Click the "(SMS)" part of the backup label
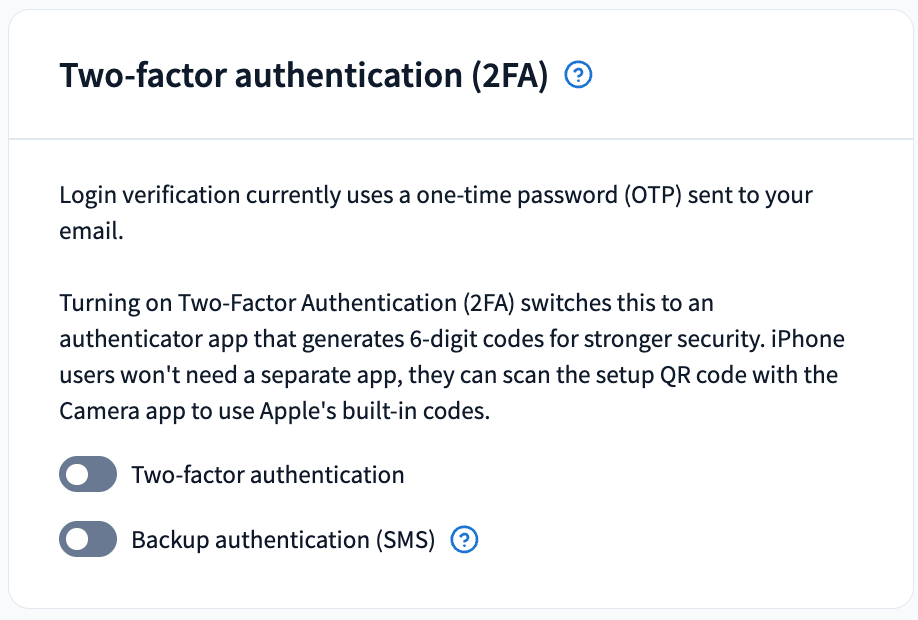918x620 pixels. click(x=405, y=540)
